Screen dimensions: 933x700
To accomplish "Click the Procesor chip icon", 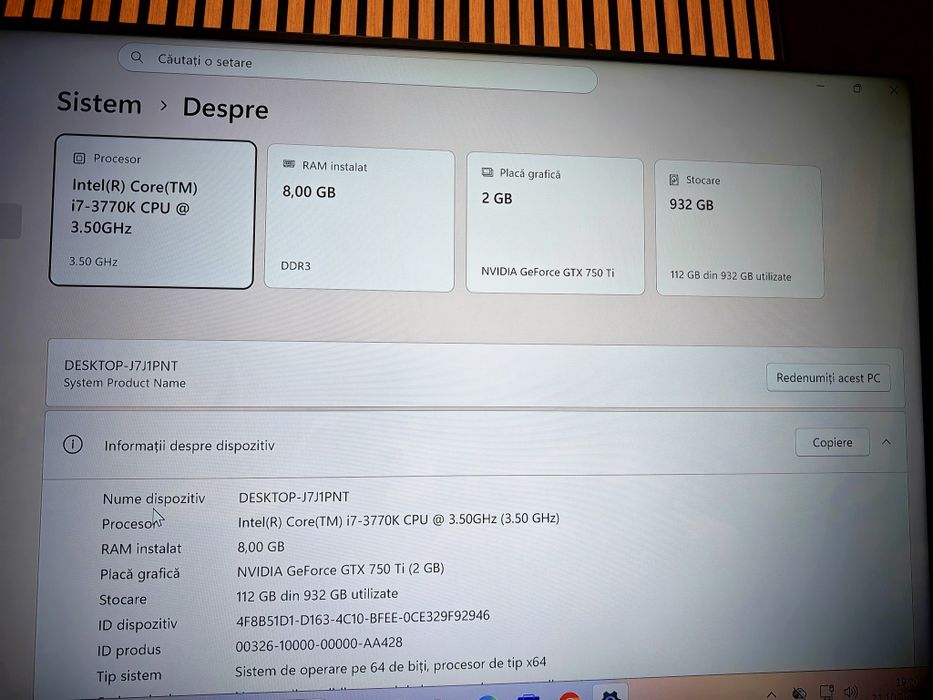I will tap(79, 158).
